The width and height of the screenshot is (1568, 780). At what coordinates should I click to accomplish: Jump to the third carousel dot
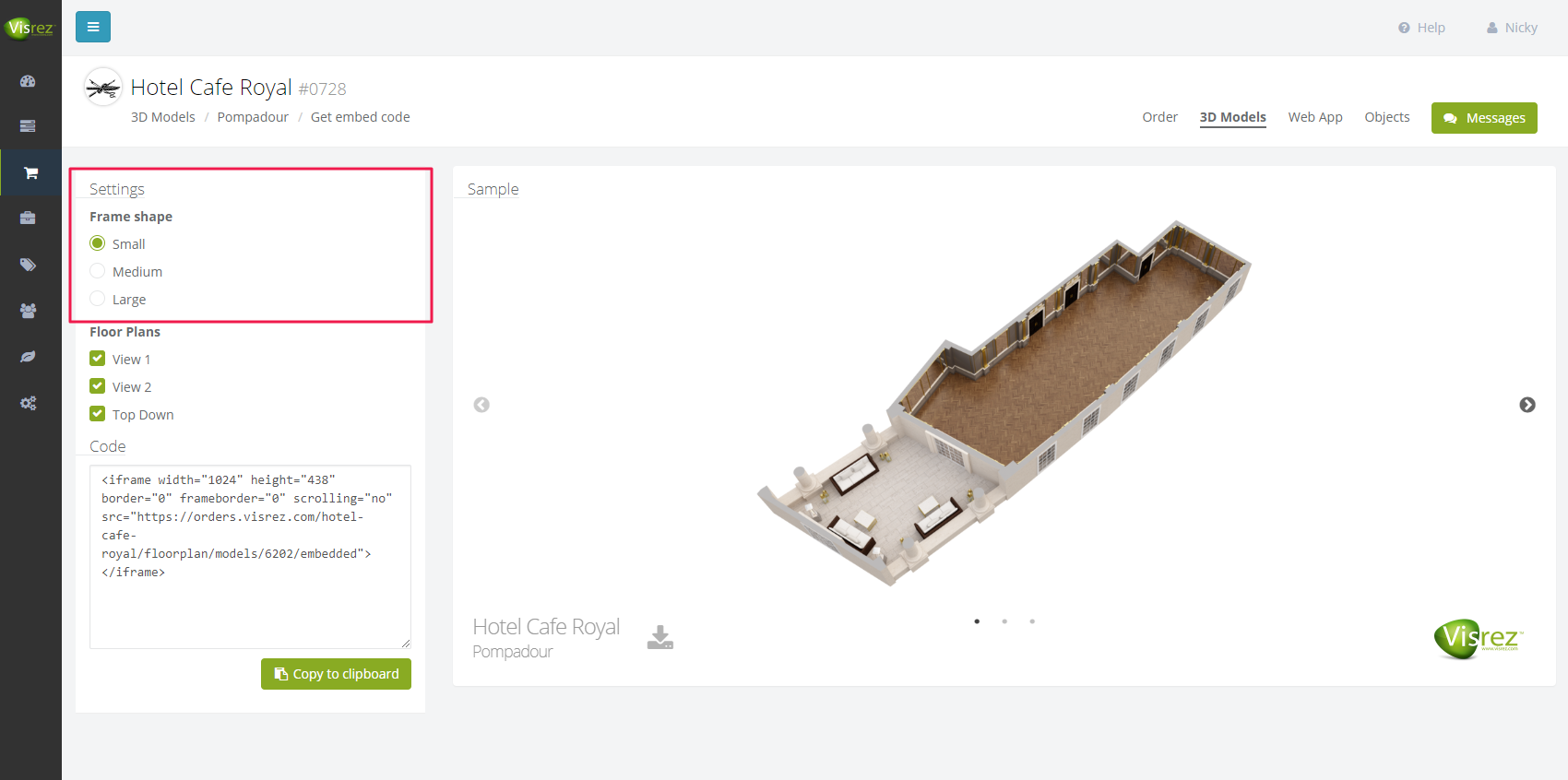coord(1032,621)
